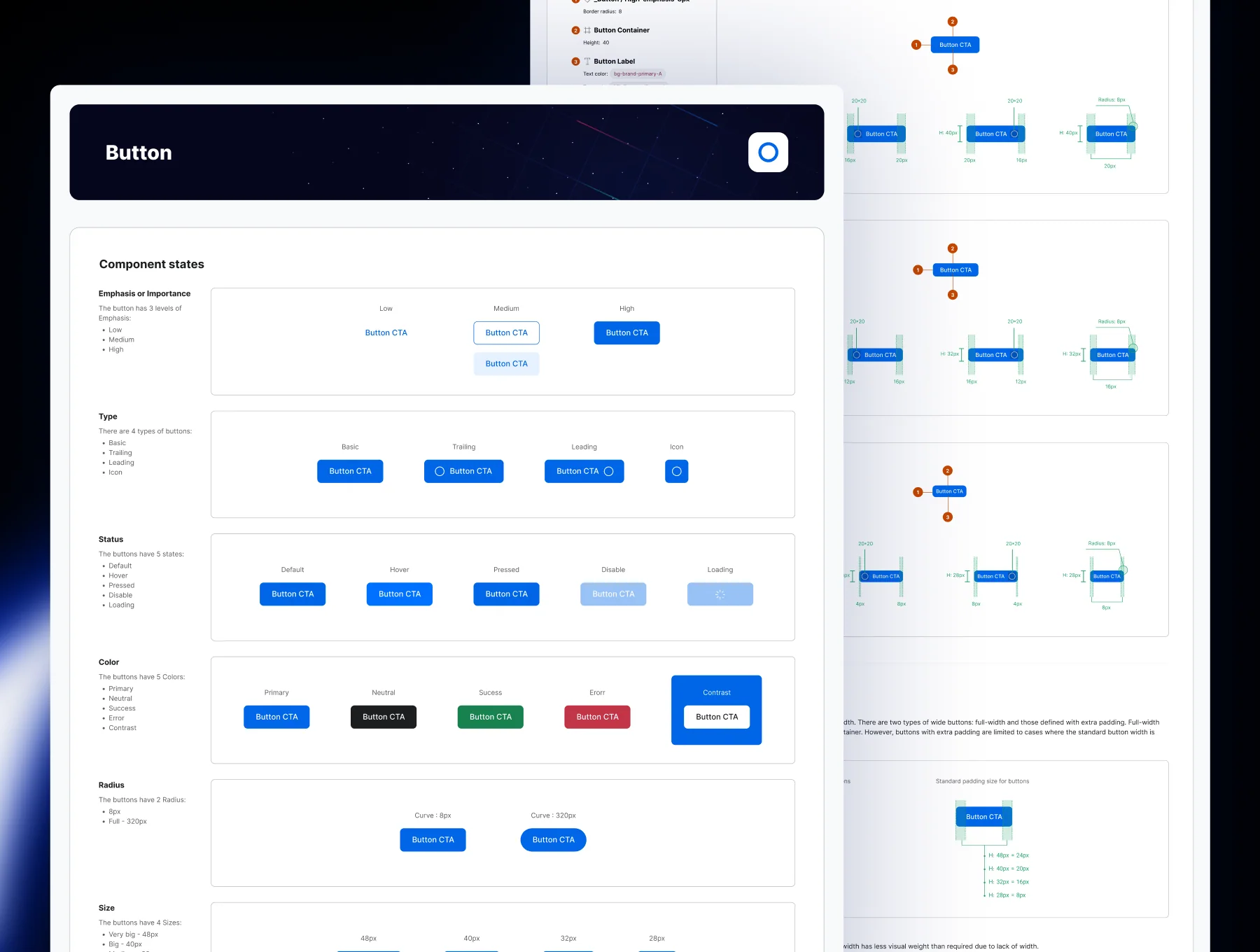1260x952 pixels.
Task: Click the Low emphasis Button CTA
Action: pyautogui.click(x=386, y=332)
